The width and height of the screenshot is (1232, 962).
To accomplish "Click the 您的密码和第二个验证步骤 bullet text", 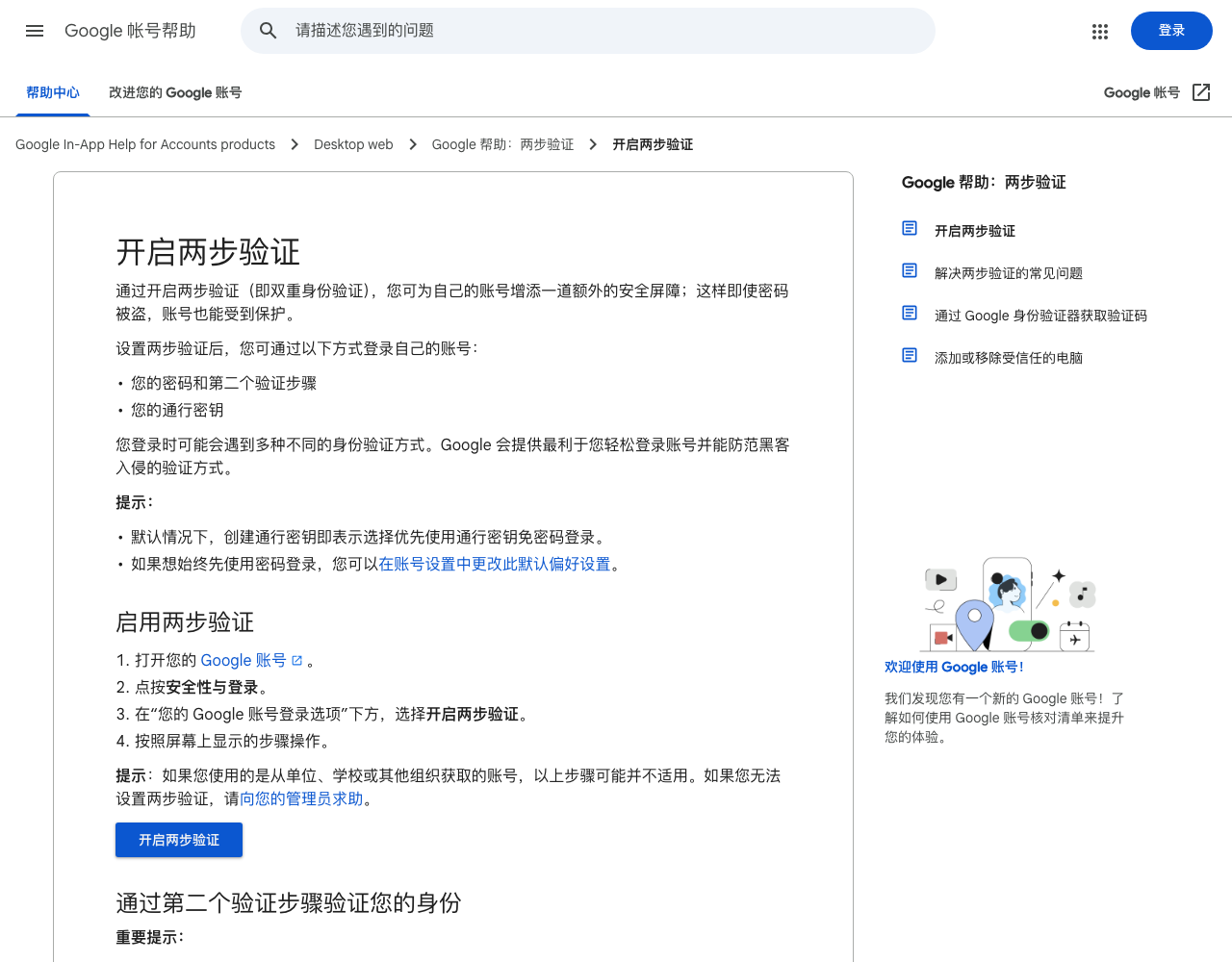I will [x=223, y=383].
